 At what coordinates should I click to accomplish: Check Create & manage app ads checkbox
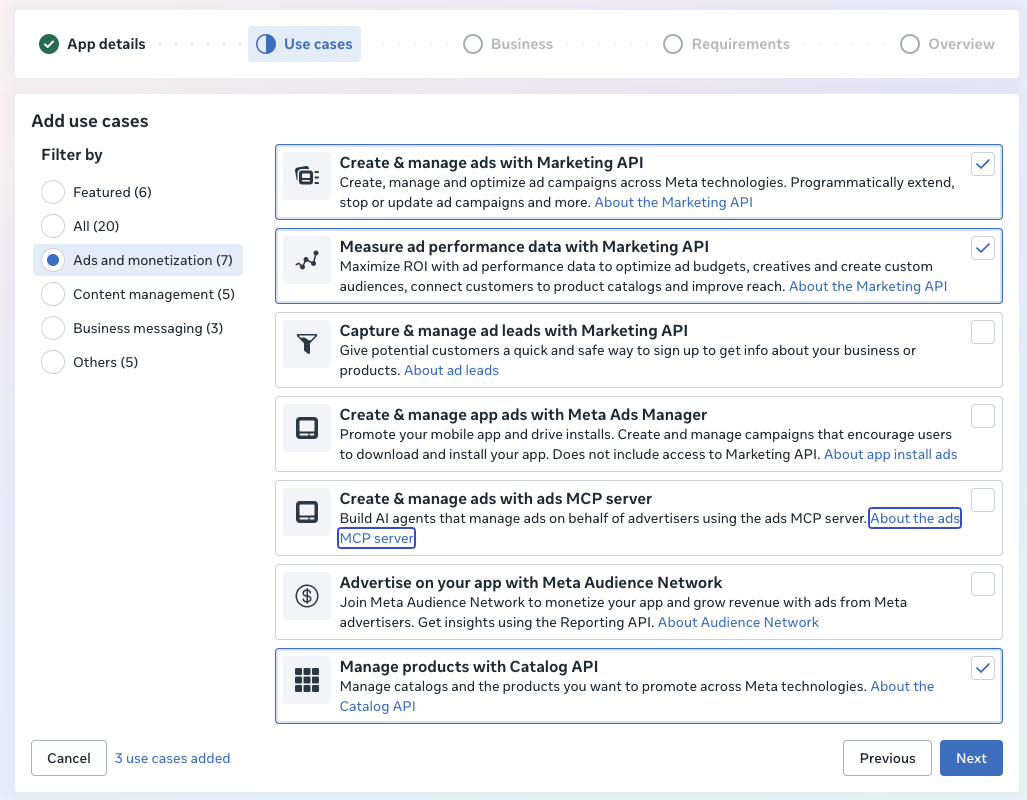pyautogui.click(x=982, y=415)
